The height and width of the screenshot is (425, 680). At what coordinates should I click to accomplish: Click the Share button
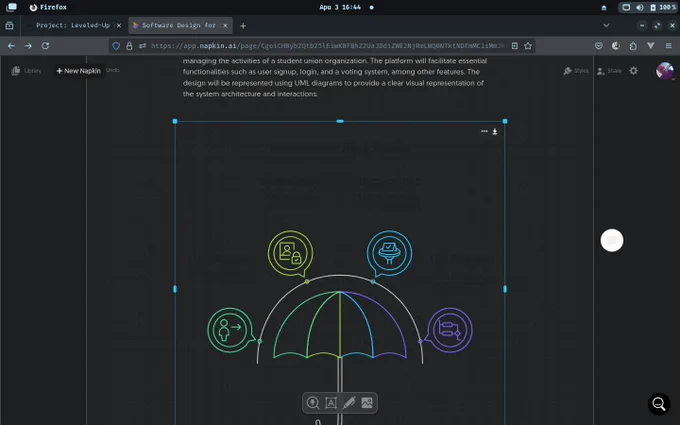[609, 71]
